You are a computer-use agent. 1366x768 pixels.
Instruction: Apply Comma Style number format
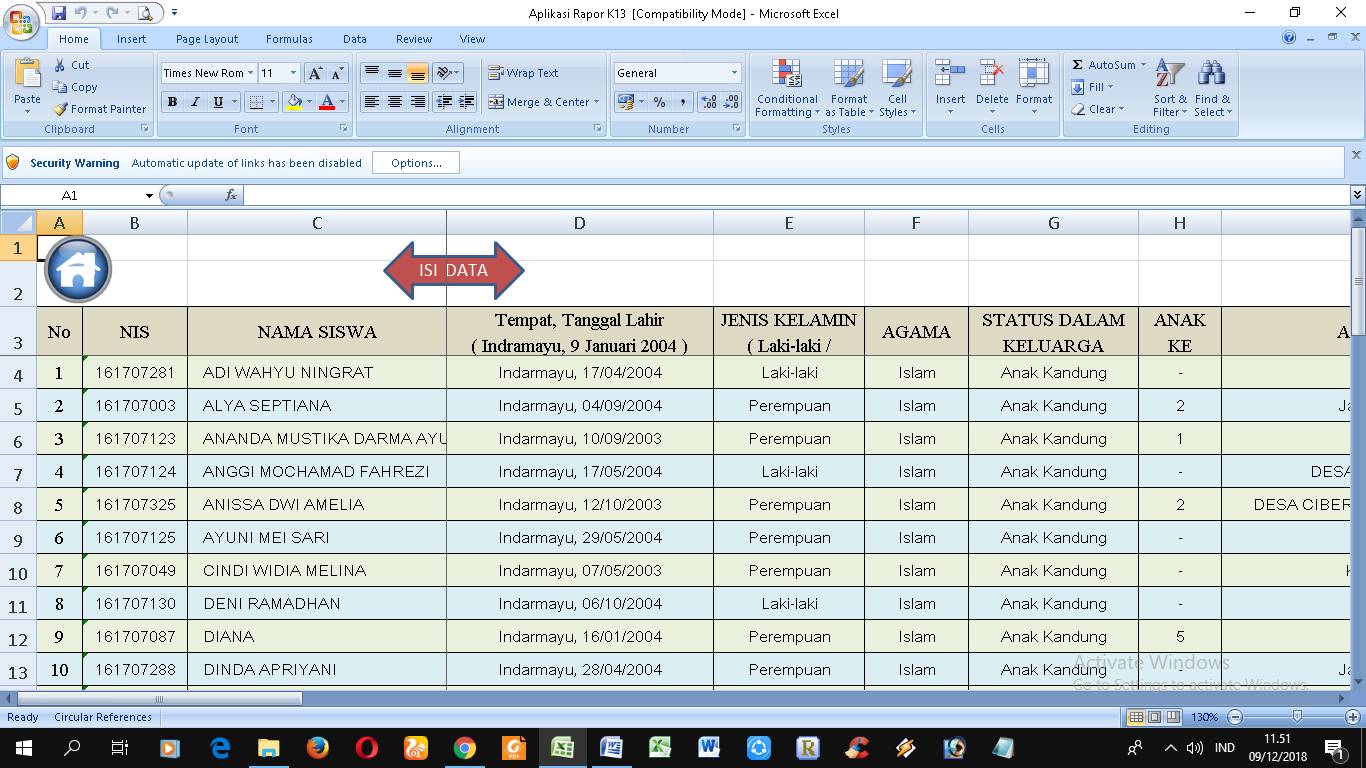(x=683, y=102)
